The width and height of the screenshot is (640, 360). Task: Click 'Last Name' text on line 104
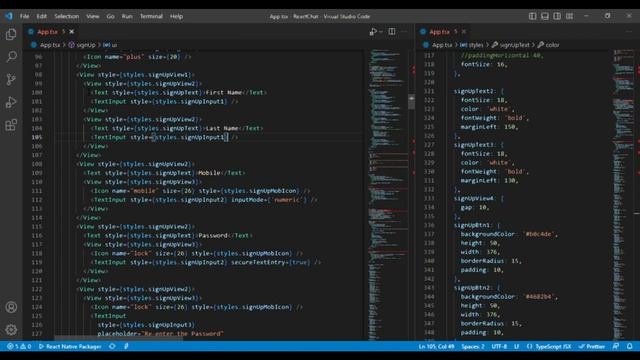click(222, 128)
